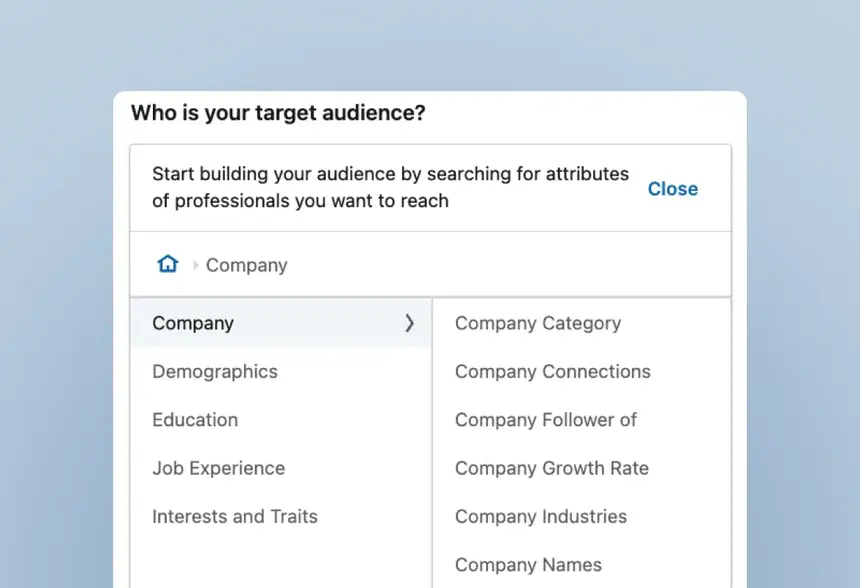This screenshot has width=860, height=588.
Task: Go to the home icon in breadcrumb
Action: click(x=168, y=264)
